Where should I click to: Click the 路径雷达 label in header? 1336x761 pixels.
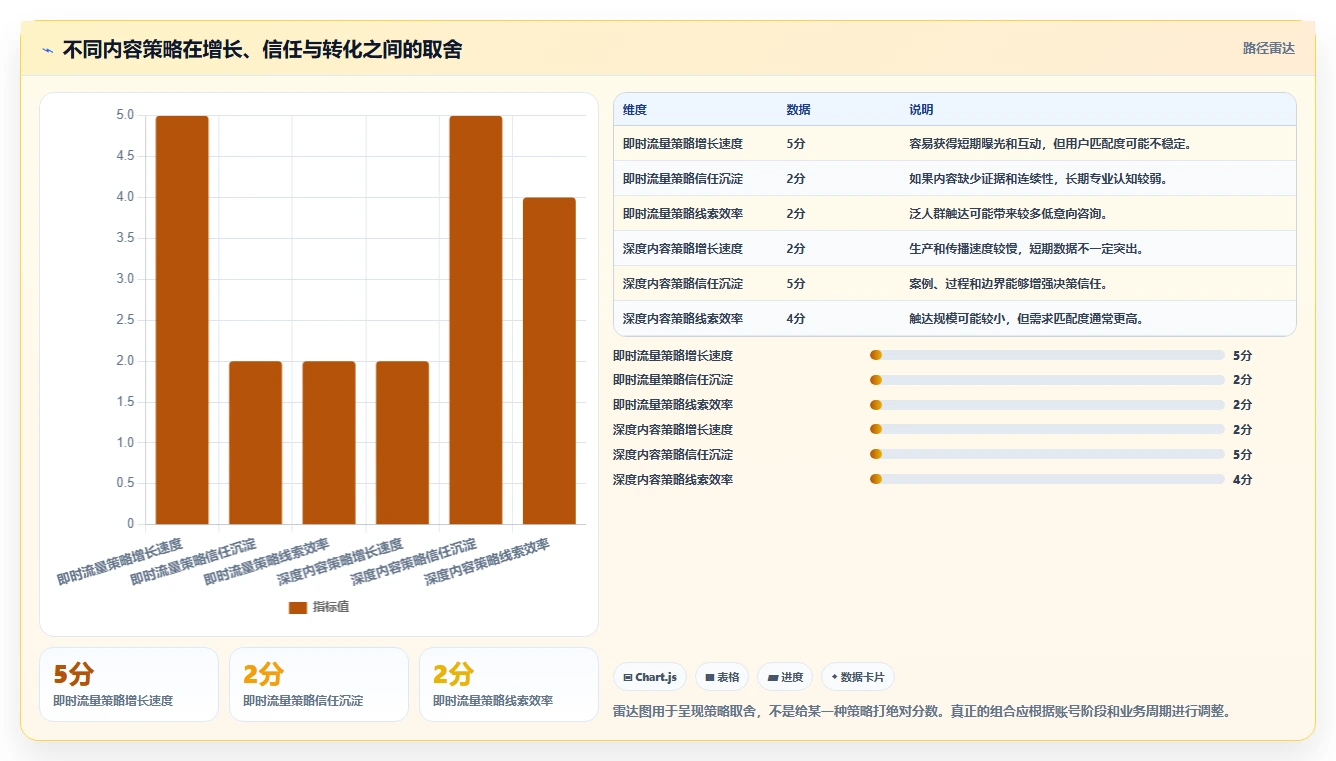[1268, 48]
